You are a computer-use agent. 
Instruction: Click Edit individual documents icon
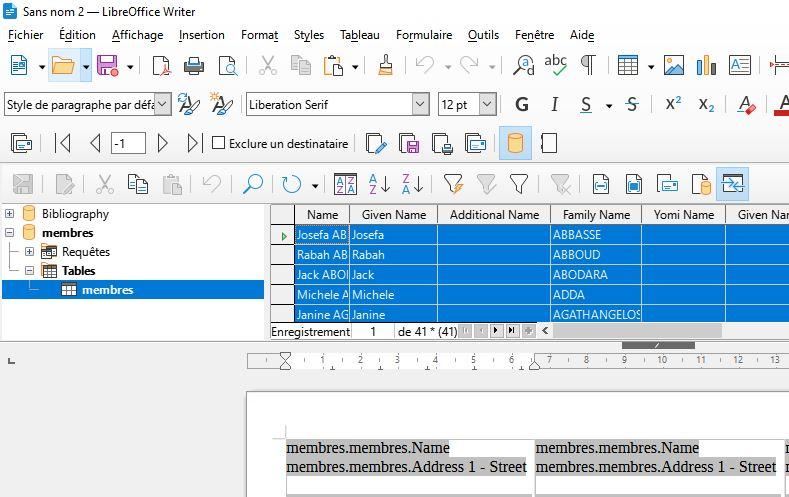(376, 143)
